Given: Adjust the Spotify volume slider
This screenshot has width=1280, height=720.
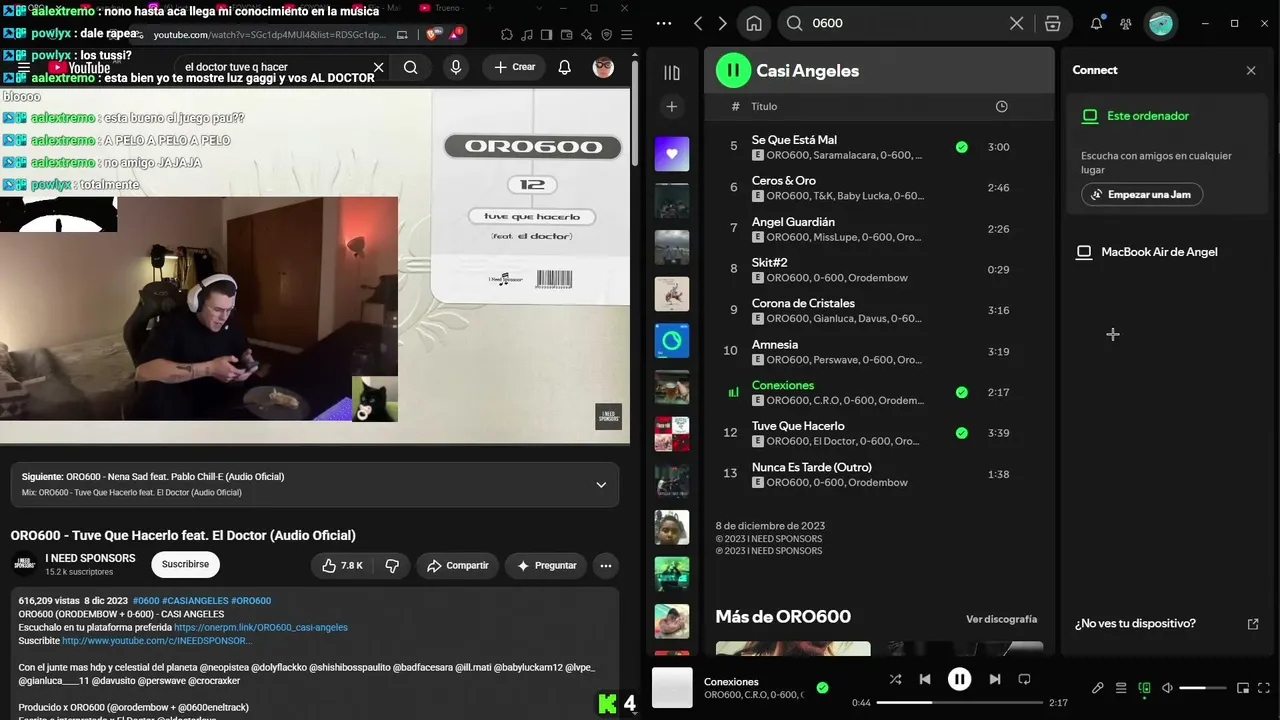Looking at the screenshot, I should [x=1203, y=688].
